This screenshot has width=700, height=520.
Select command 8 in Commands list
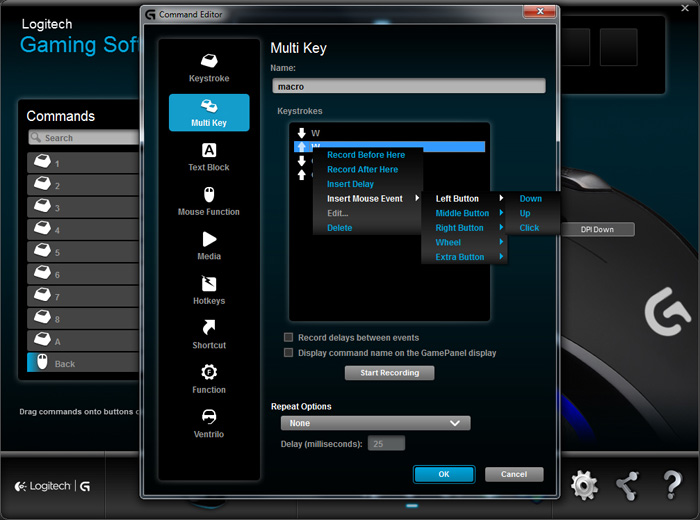[x=83, y=319]
